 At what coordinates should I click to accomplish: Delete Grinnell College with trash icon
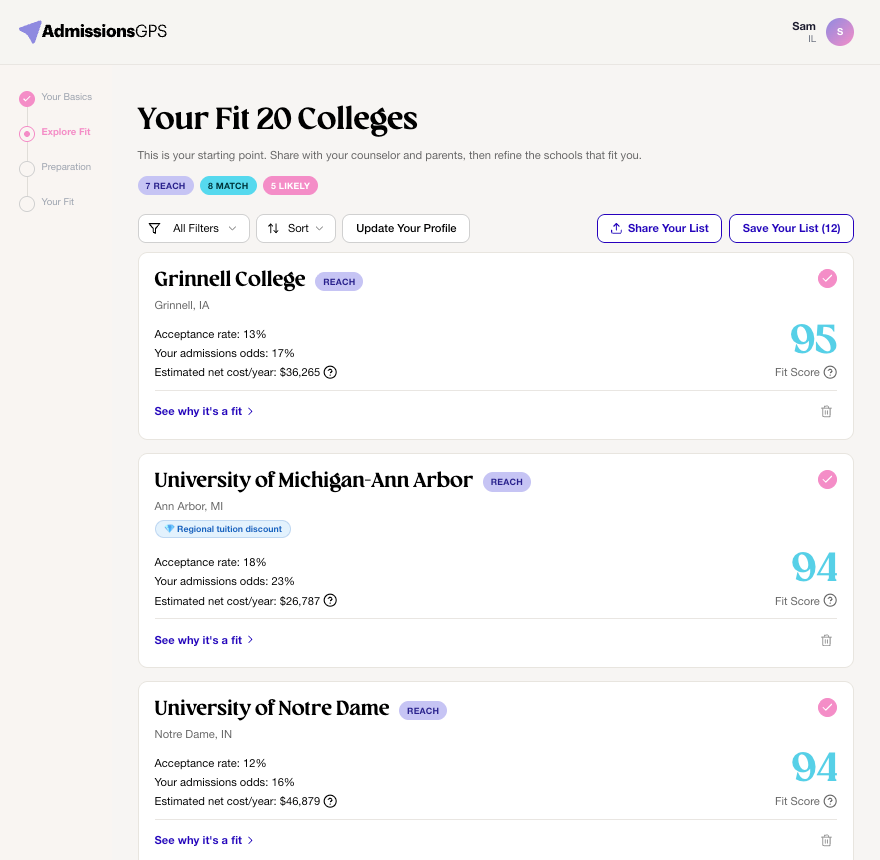(x=826, y=411)
